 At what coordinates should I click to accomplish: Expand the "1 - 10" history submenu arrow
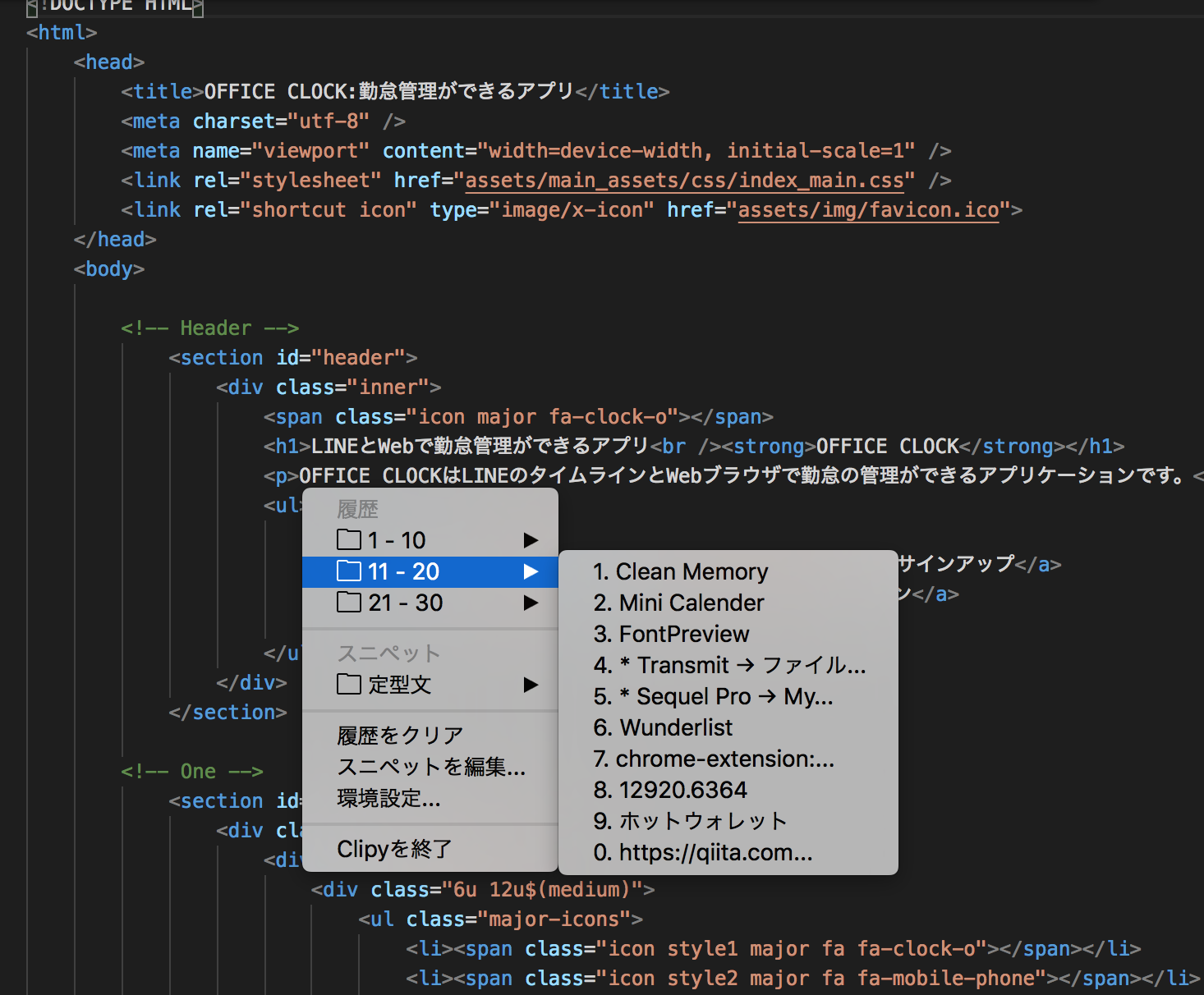point(531,539)
